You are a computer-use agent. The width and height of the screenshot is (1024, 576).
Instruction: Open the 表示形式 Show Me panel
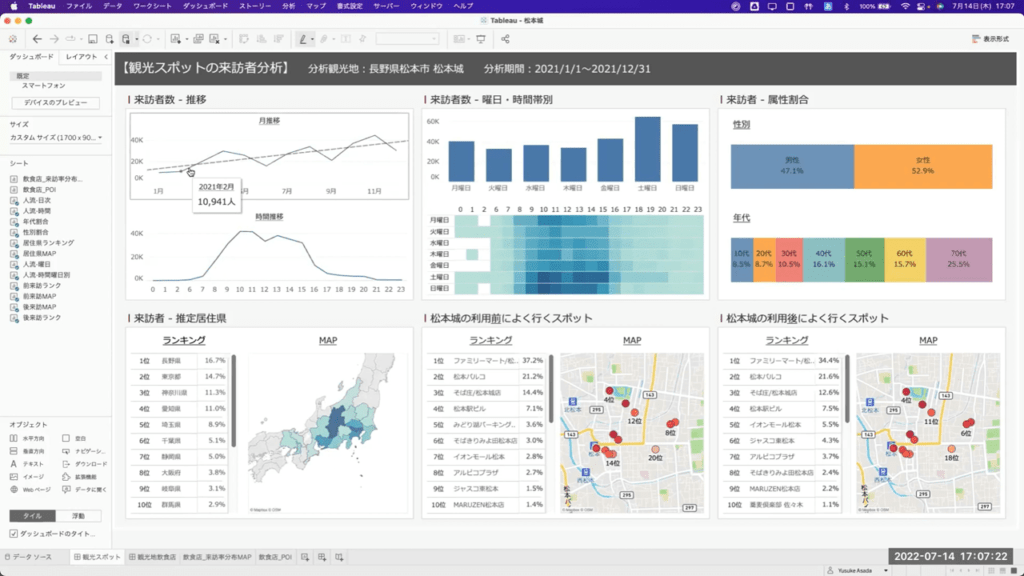[x=989, y=39]
